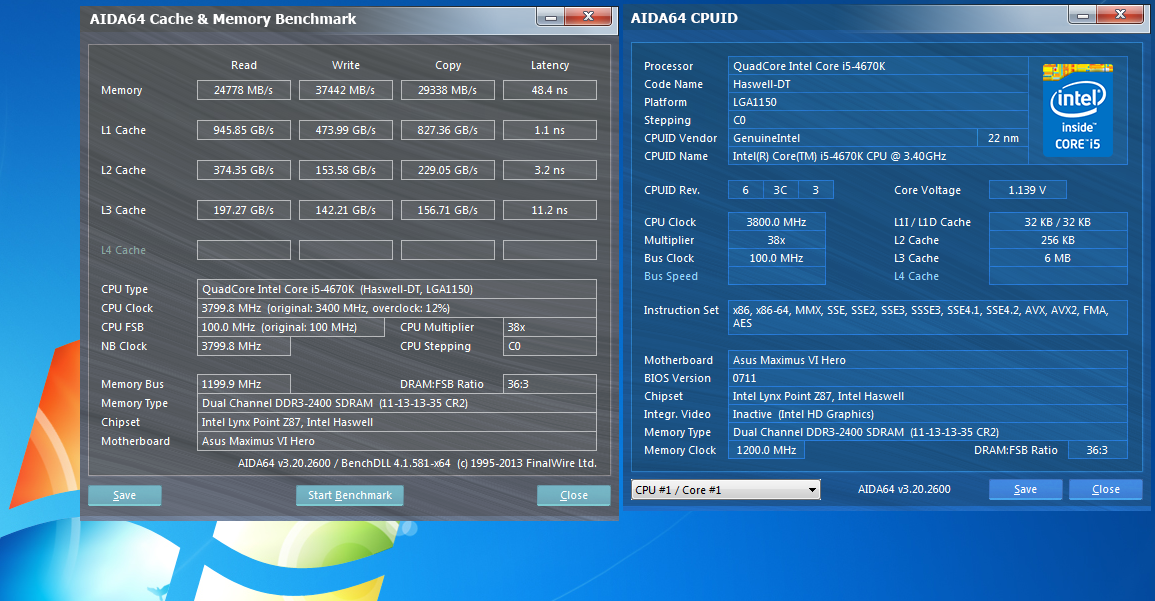Click the Bus Clock value 100.0 MHz in CPUID
This screenshot has width=1155, height=601.
776,258
